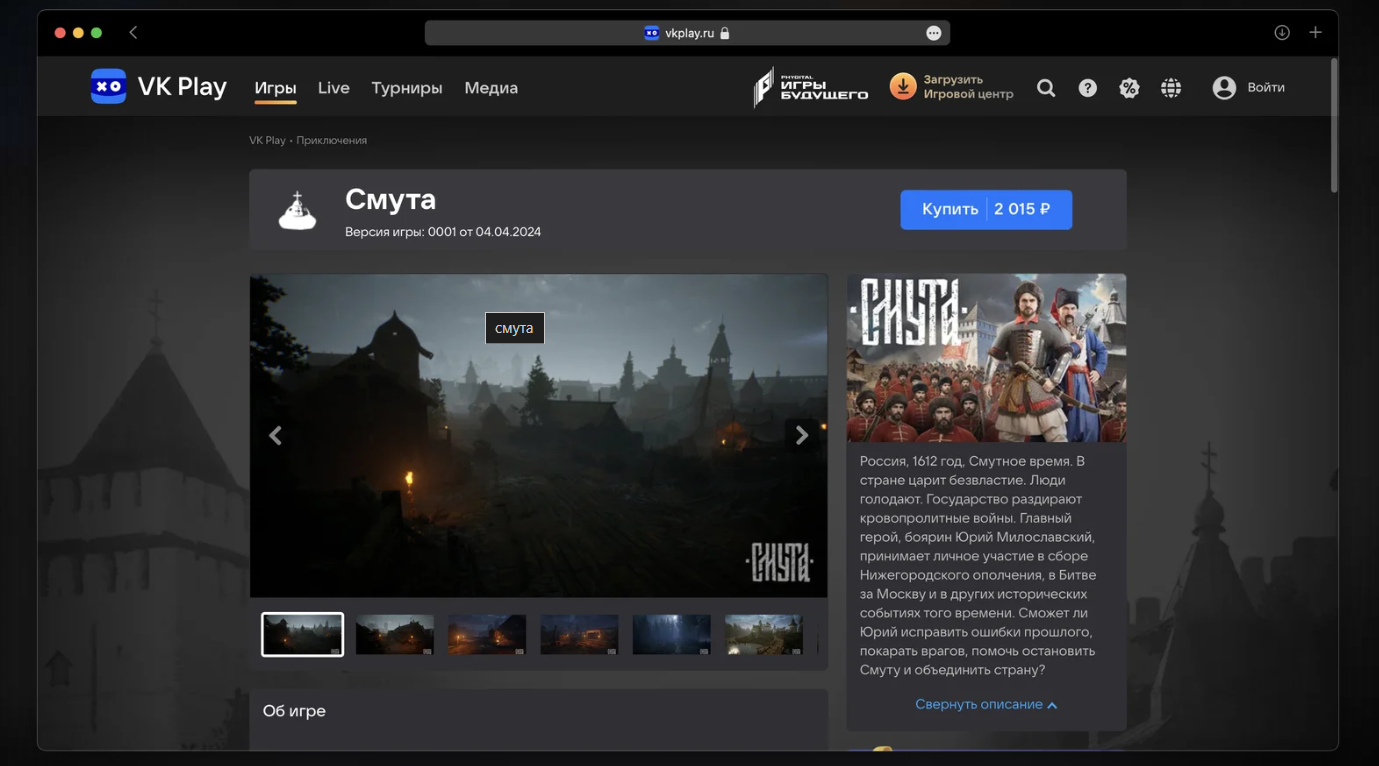The height and width of the screenshot is (766, 1379).
Task: Switch to the Медиа section
Action: (x=490, y=88)
